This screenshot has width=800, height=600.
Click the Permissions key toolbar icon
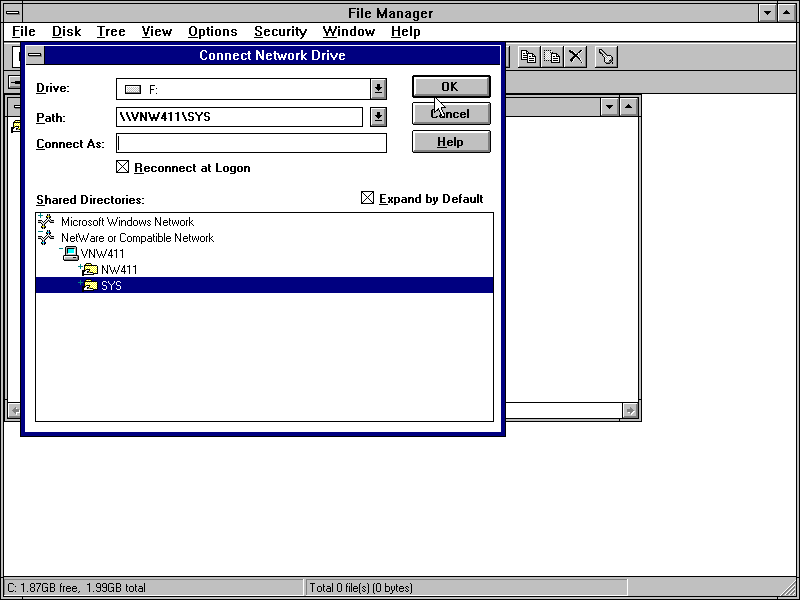click(x=606, y=57)
